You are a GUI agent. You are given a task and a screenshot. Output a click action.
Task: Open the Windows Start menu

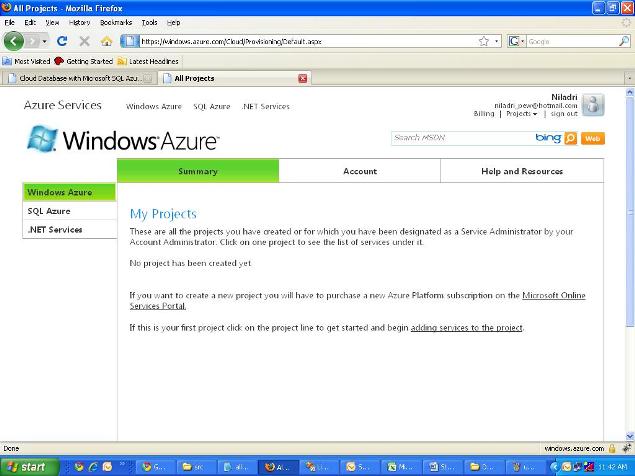[29, 467]
